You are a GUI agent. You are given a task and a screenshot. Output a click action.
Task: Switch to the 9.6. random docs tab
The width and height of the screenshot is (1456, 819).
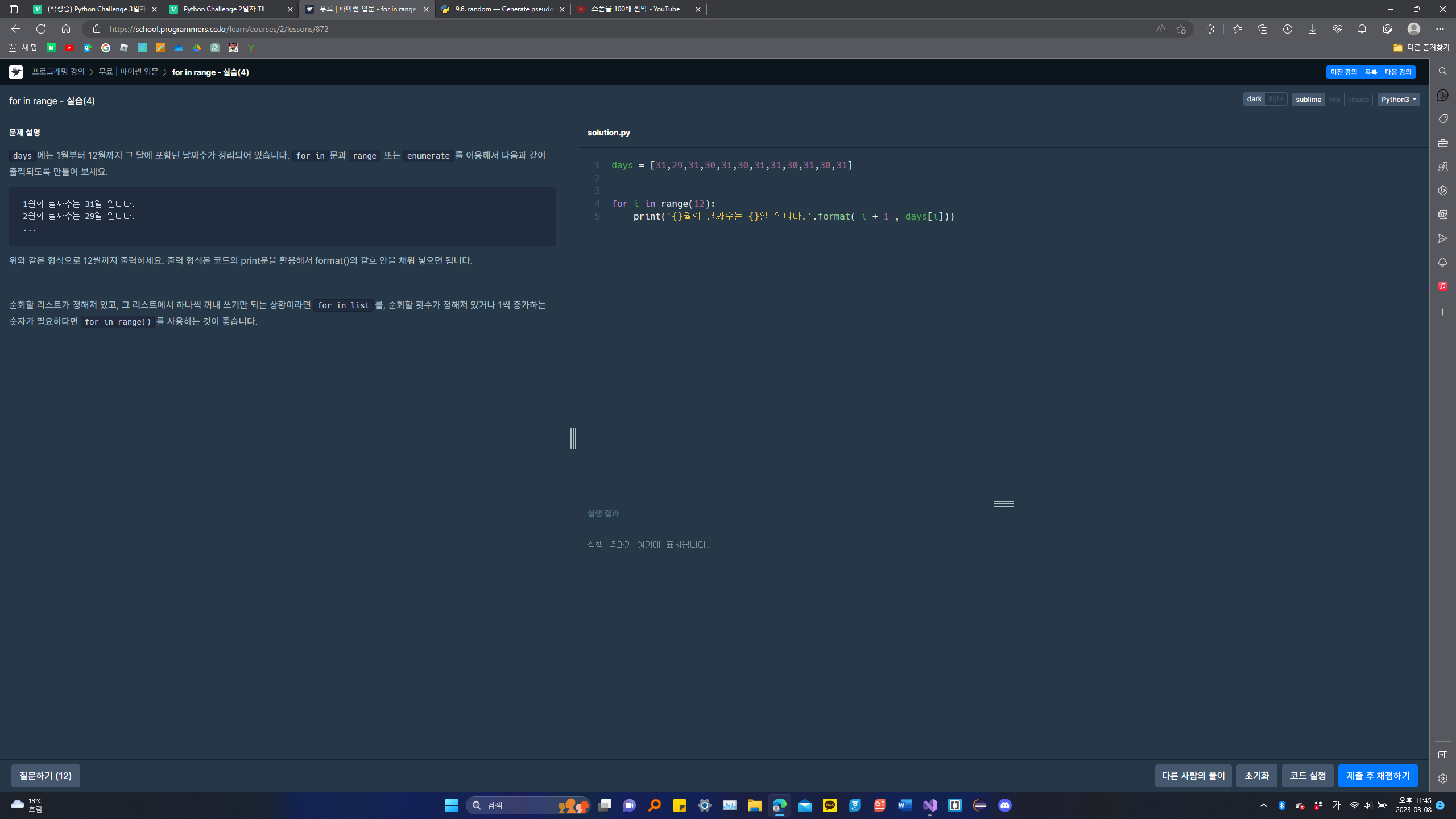coord(503,9)
